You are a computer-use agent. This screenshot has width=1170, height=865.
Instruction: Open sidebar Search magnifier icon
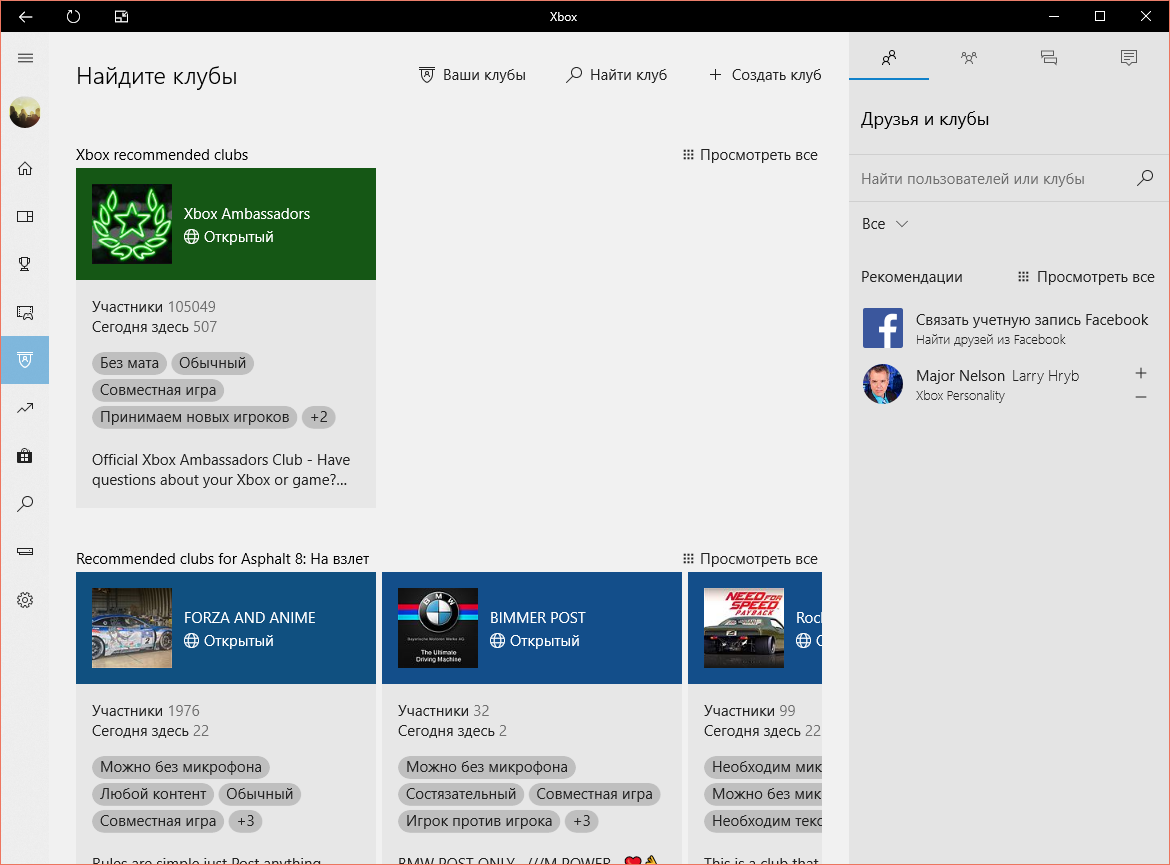(x=25, y=504)
